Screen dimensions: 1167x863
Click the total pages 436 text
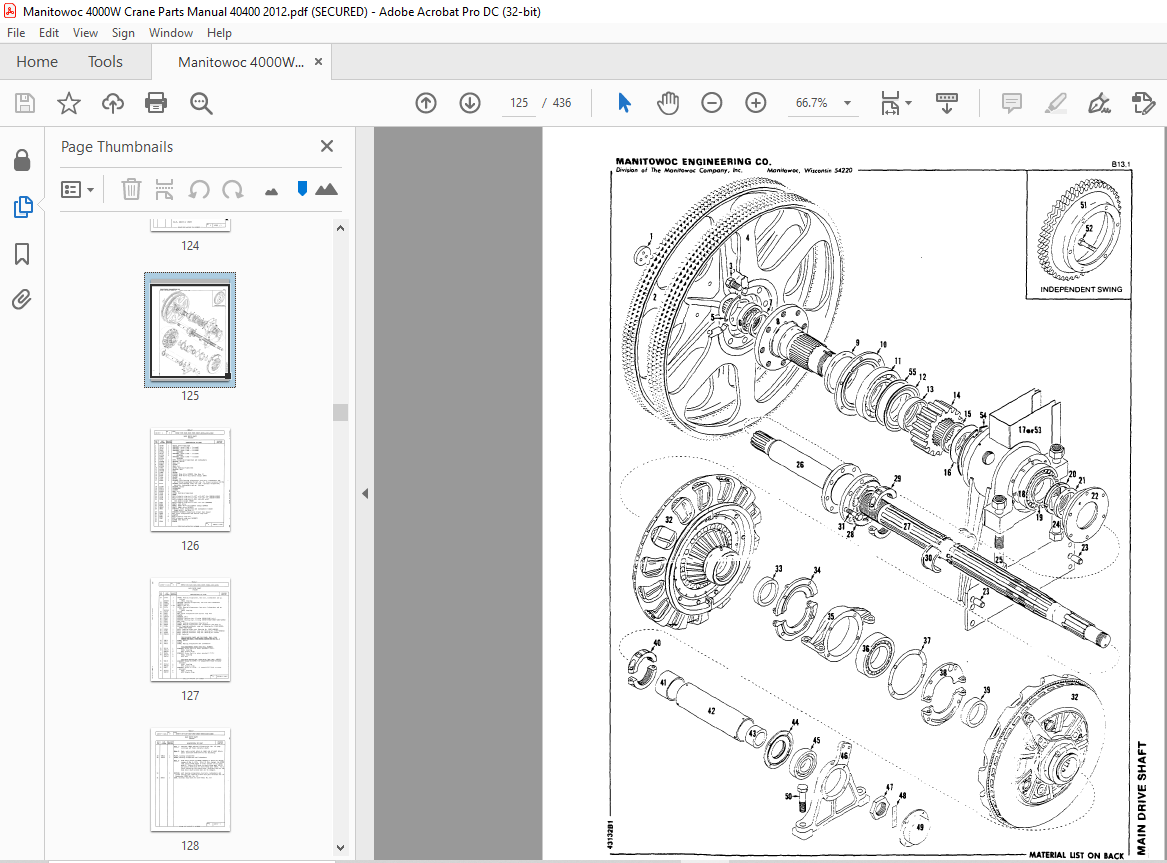coord(562,103)
